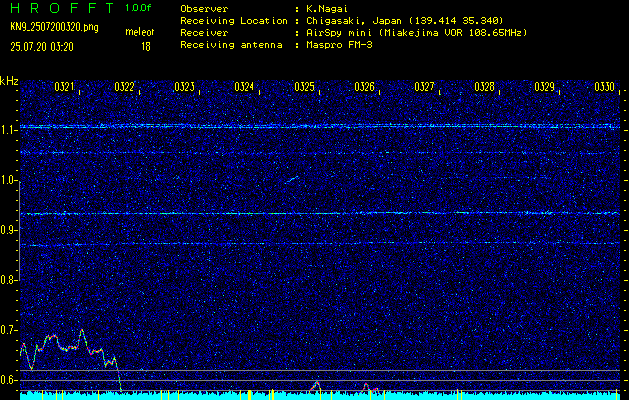Click the 1.1 frequency axis label

click(x=7, y=131)
